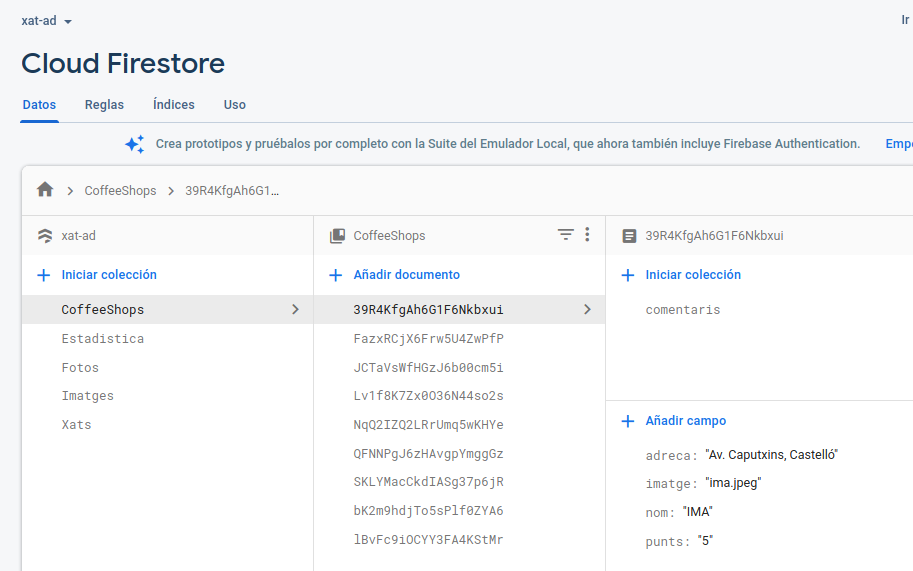913x571 pixels.
Task: Go to the Uso tab
Action: (x=235, y=105)
